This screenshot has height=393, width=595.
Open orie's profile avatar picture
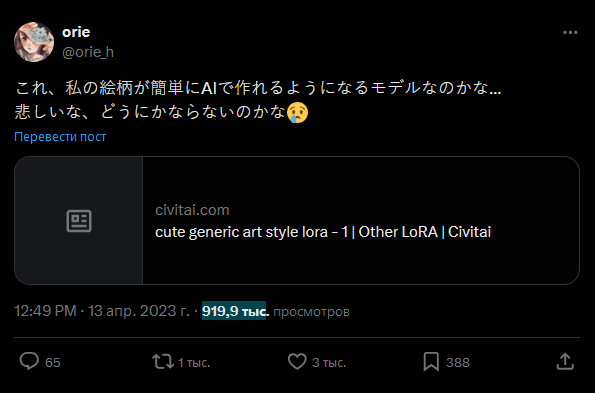(34, 42)
